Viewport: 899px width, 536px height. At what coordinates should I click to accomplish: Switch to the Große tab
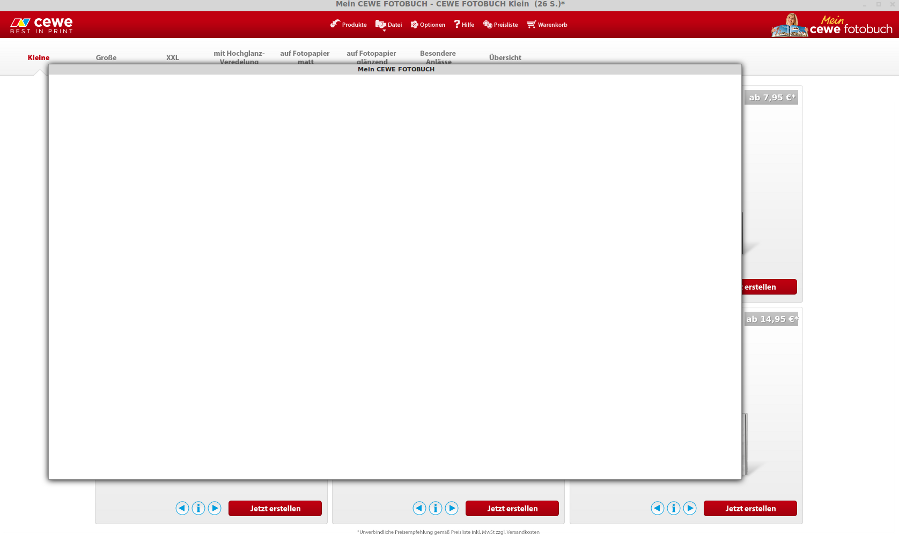[106, 57]
